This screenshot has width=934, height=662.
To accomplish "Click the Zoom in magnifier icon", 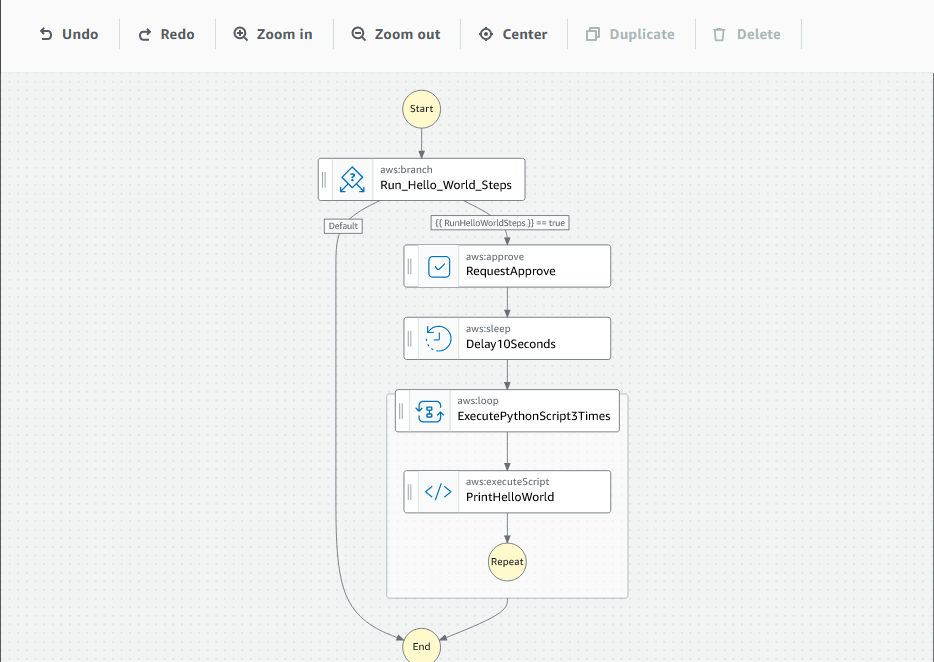I will click(240, 33).
